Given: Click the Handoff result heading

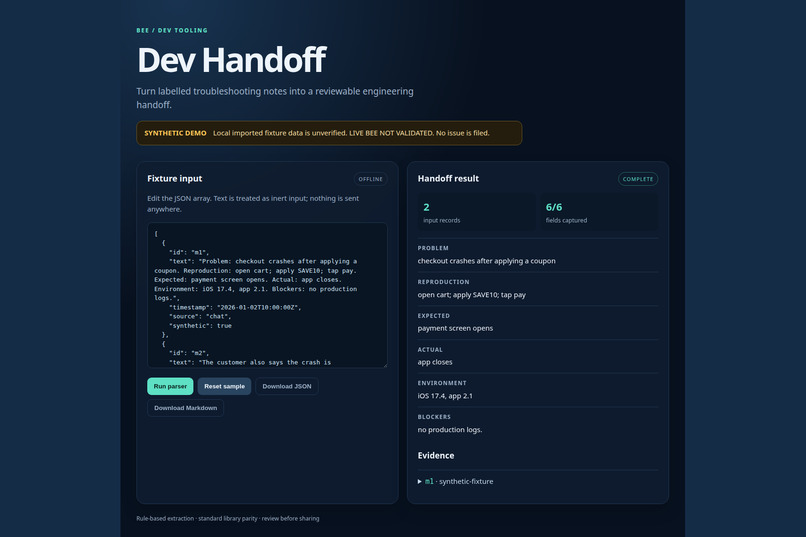Looking at the screenshot, I should click(x=448, y=178).
